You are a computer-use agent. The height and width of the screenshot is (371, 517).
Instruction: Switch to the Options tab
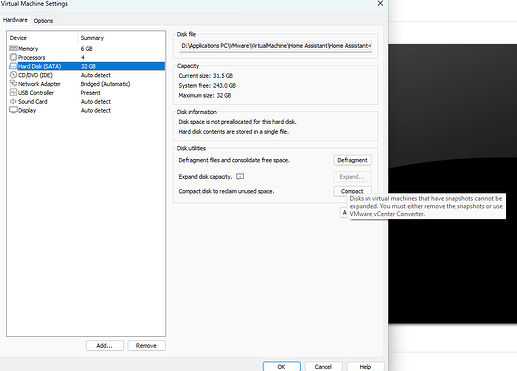pos(43,21)
